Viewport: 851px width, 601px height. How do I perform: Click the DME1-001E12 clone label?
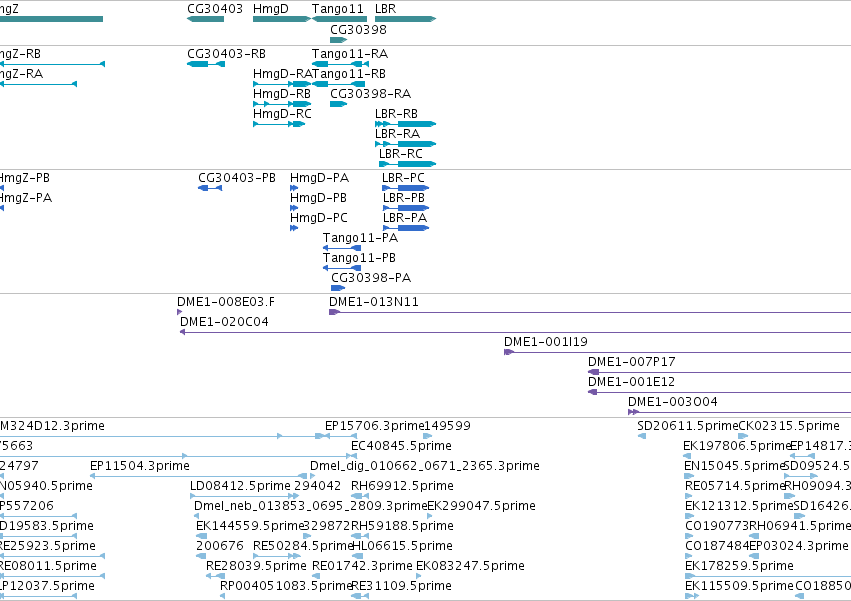(631, 382)
